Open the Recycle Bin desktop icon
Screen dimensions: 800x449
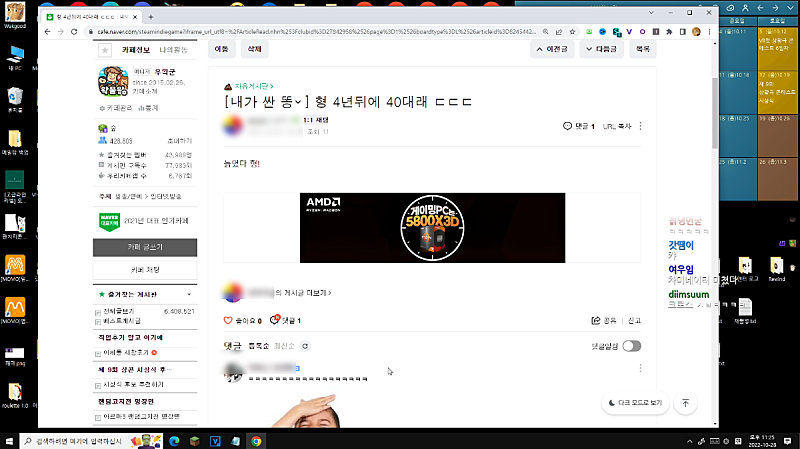(15, 99)
